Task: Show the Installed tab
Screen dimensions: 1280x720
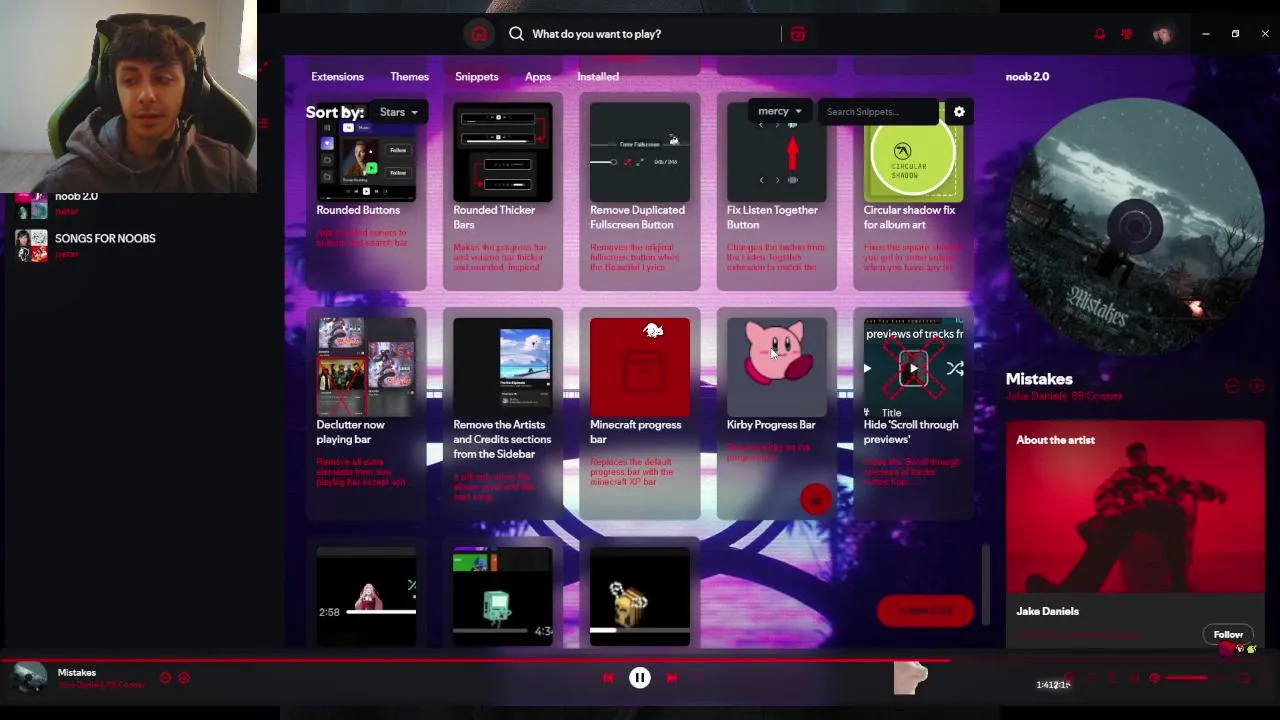Action: (x=598, y=77)
